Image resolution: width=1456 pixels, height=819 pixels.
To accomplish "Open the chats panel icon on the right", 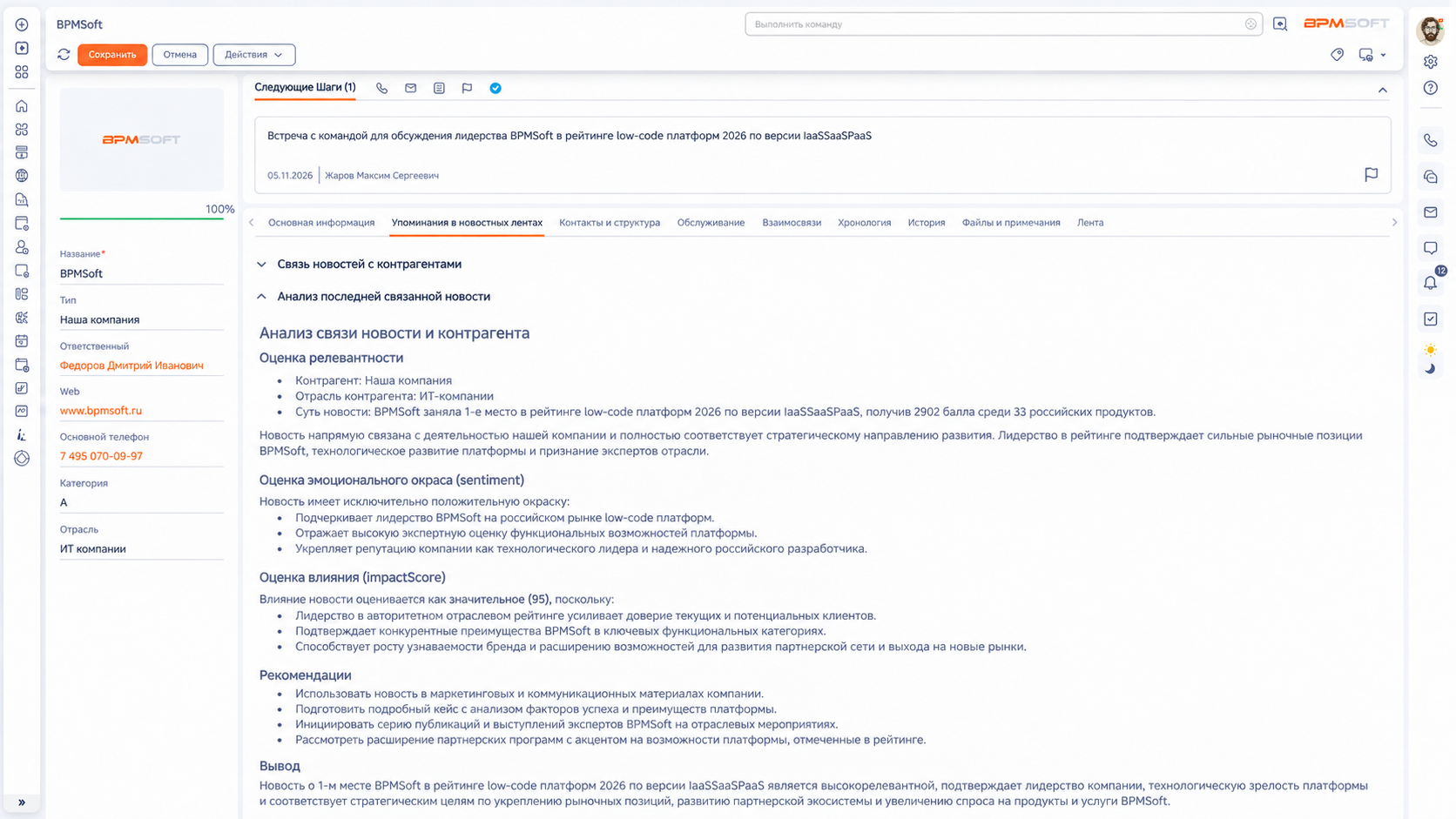I will (x=1431, y=177).
